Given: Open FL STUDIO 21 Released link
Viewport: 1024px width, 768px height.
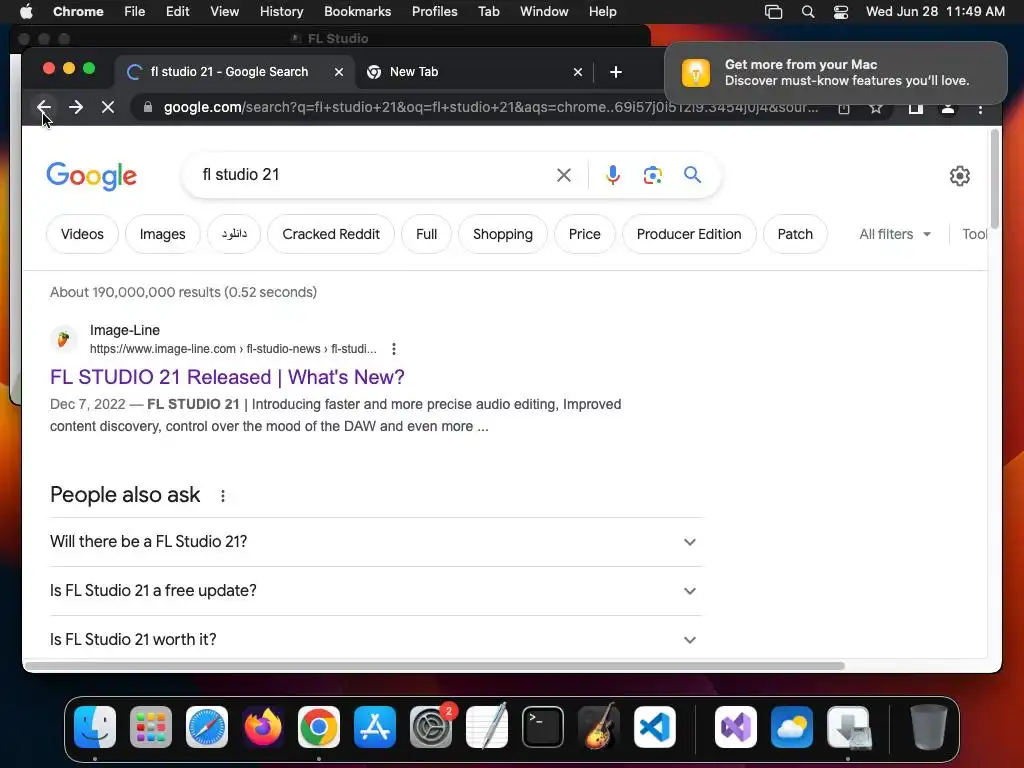Looking at the screenshot, I should (227, 377).
